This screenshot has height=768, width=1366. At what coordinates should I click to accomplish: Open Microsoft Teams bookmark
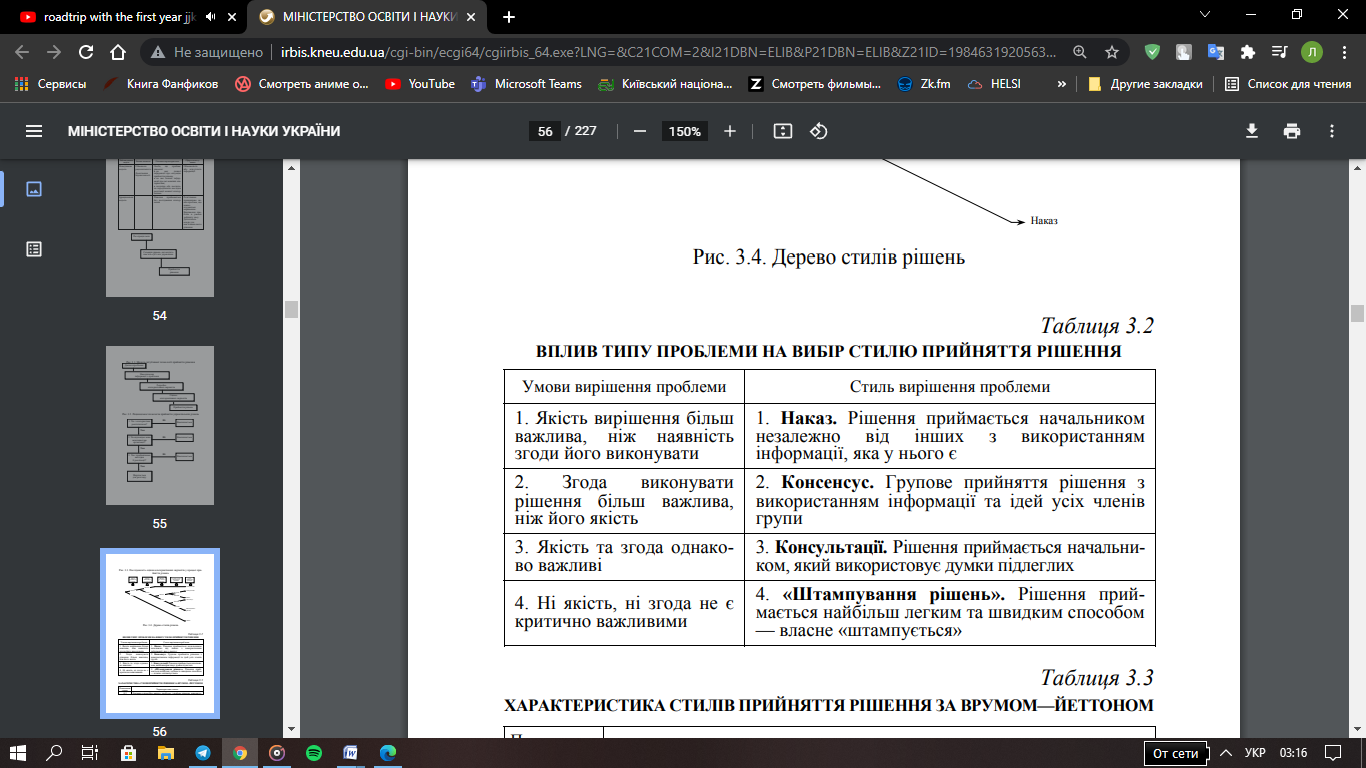coord(527,84)
